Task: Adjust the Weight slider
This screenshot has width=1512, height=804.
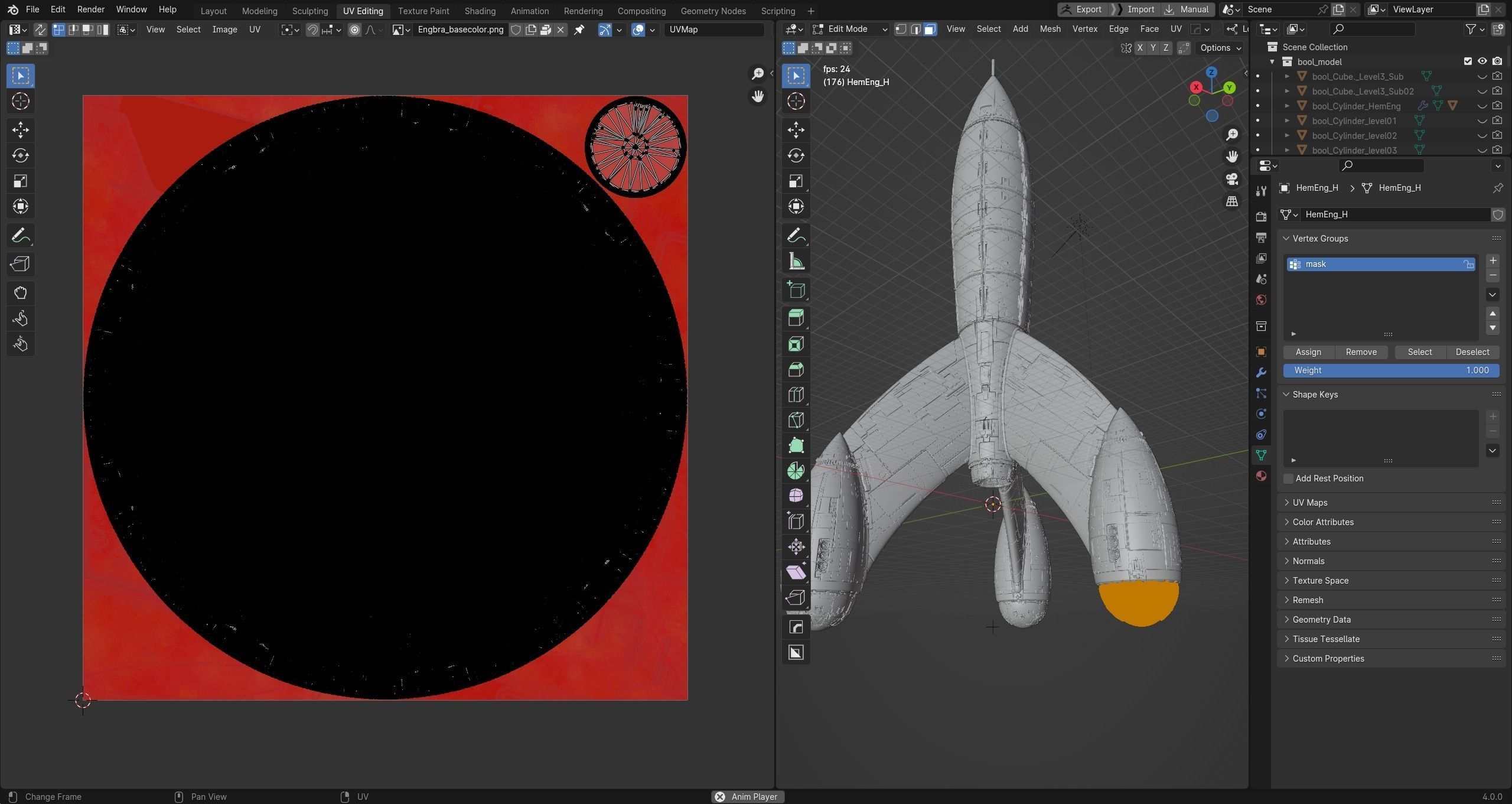Action: [x=1390, y=370]
